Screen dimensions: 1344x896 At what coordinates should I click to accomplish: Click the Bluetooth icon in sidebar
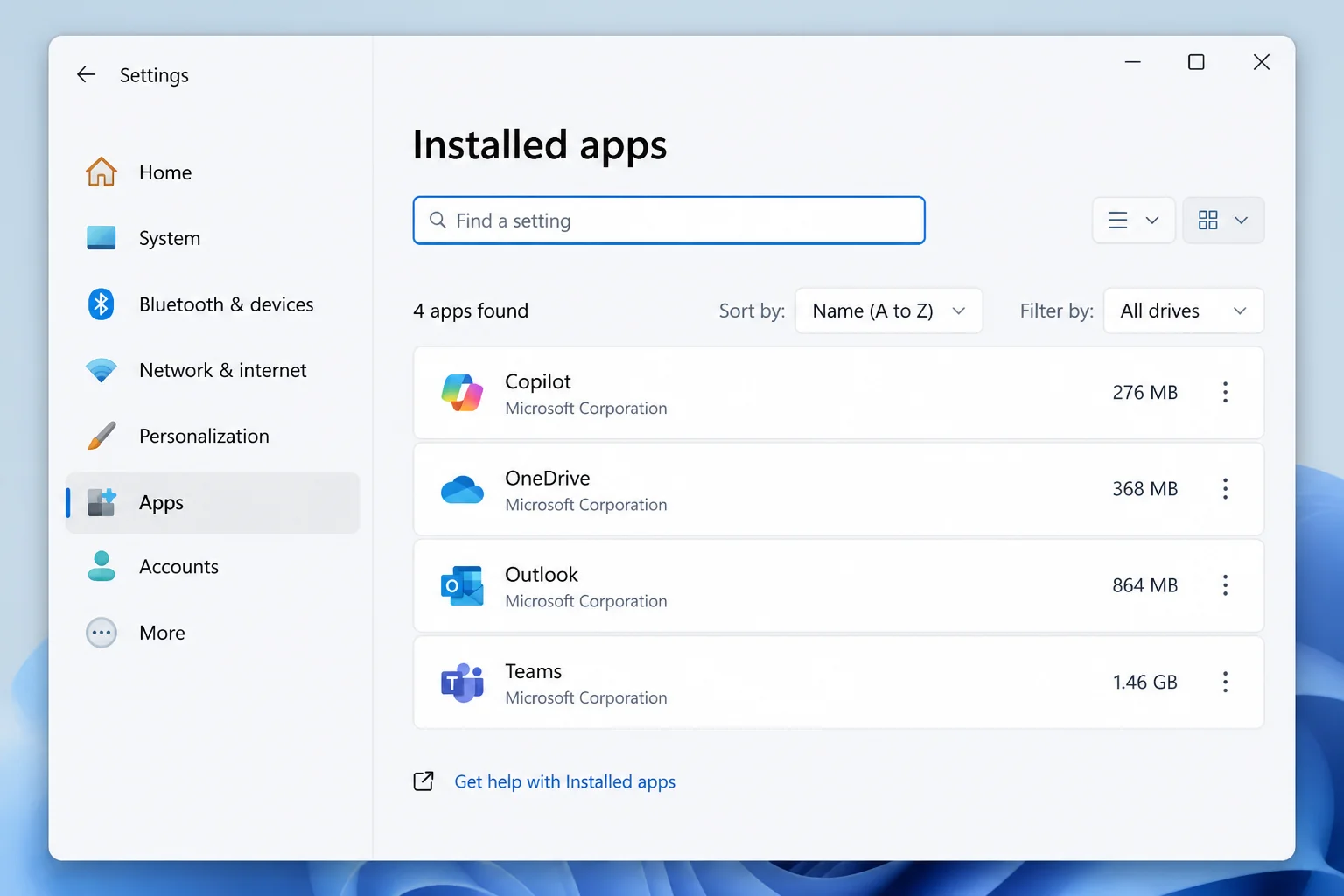point(101,304)
